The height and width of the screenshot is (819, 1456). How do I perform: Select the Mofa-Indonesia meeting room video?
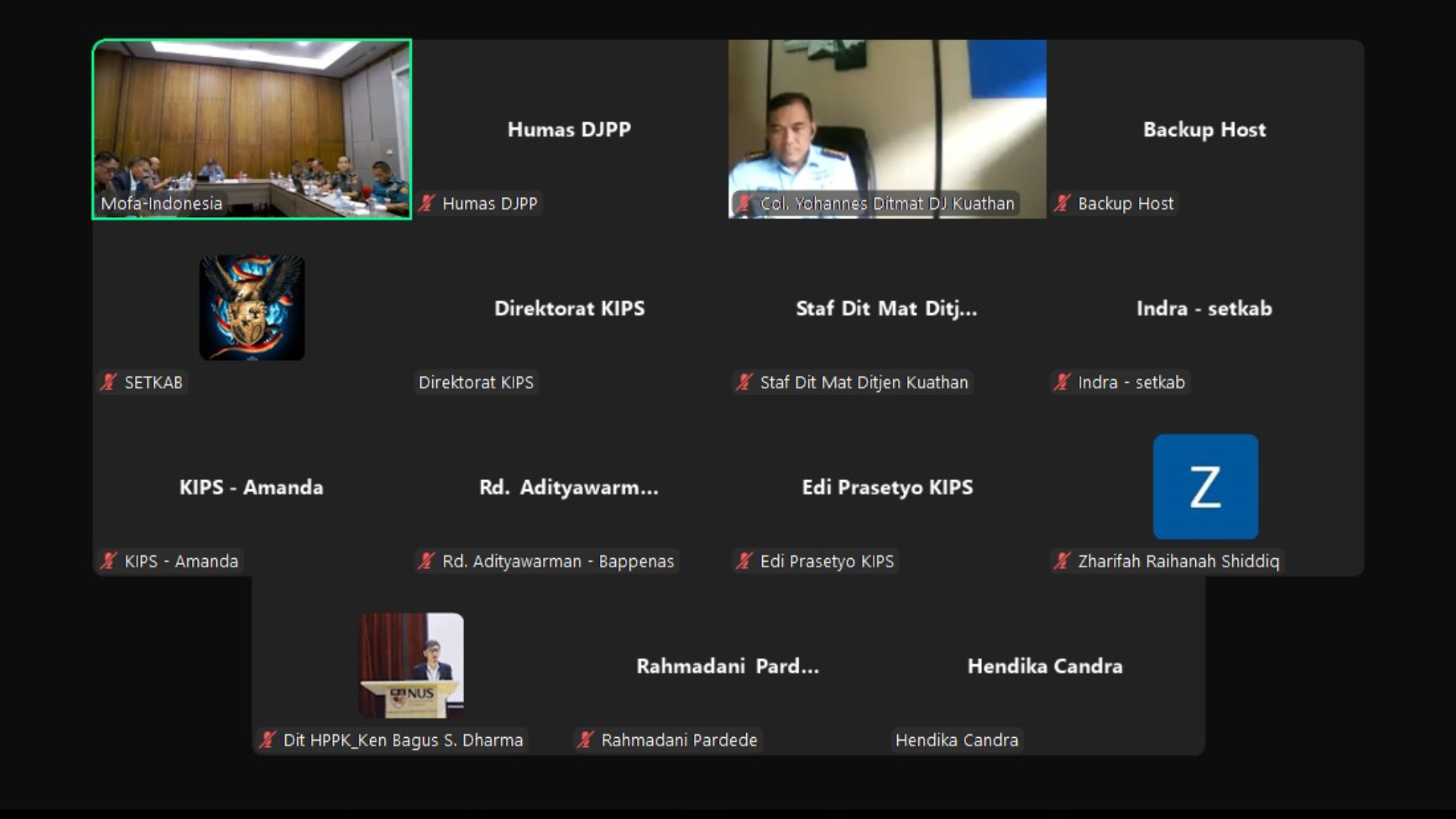point(252,130)
